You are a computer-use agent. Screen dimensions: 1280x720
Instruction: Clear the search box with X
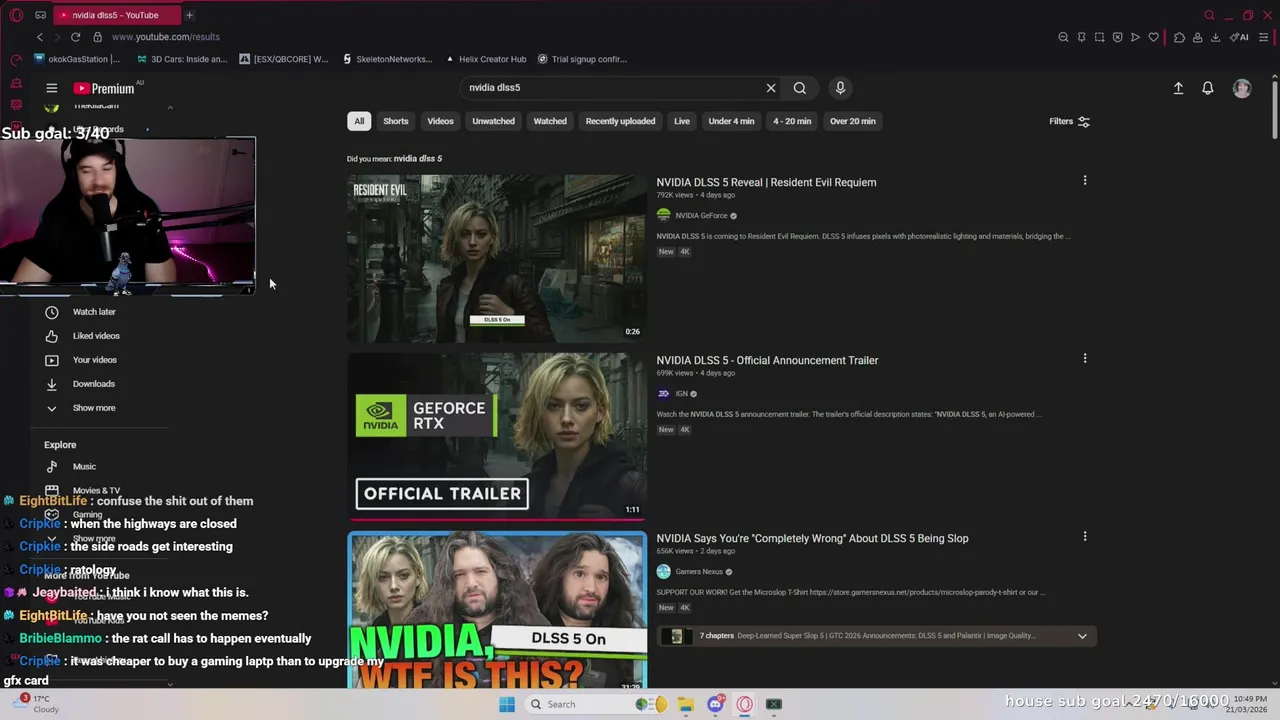pyautogui.click(x=771, y=88)
